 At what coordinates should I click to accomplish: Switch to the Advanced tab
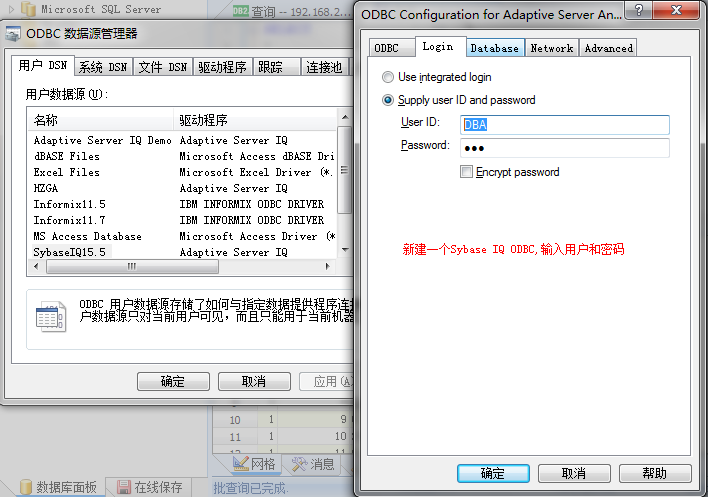608,48
